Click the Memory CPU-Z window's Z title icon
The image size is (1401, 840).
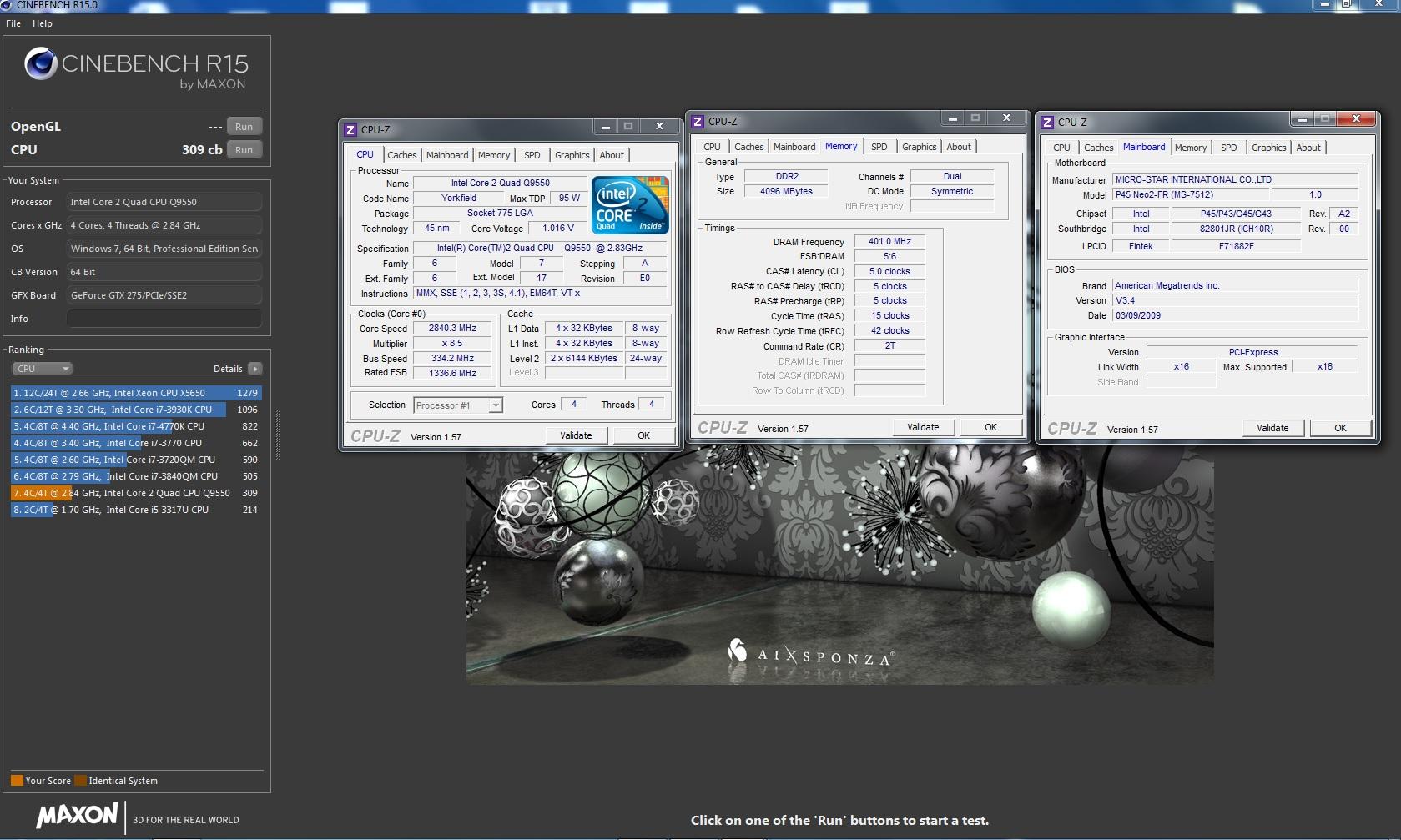click(698, 122)
